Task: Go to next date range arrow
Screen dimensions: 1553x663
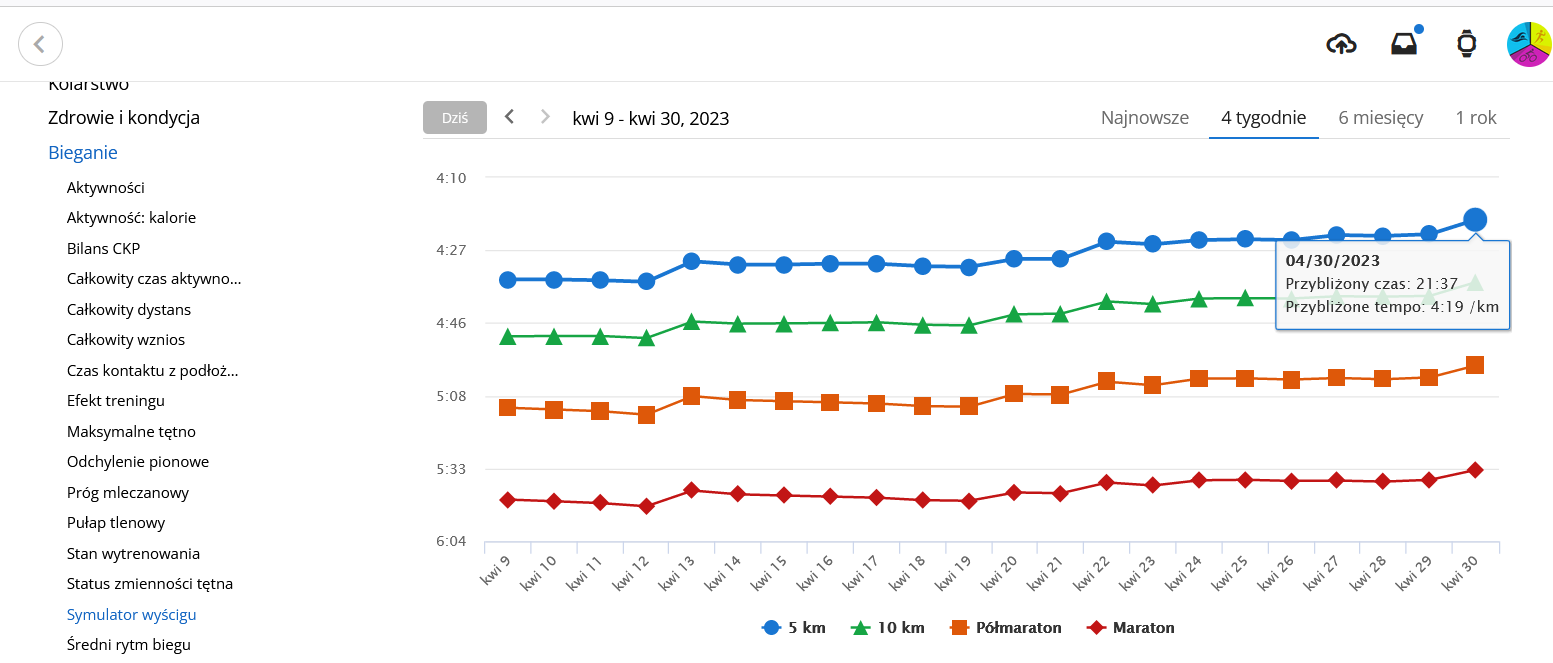Action: pyautogui.click(x=545, y=117)
